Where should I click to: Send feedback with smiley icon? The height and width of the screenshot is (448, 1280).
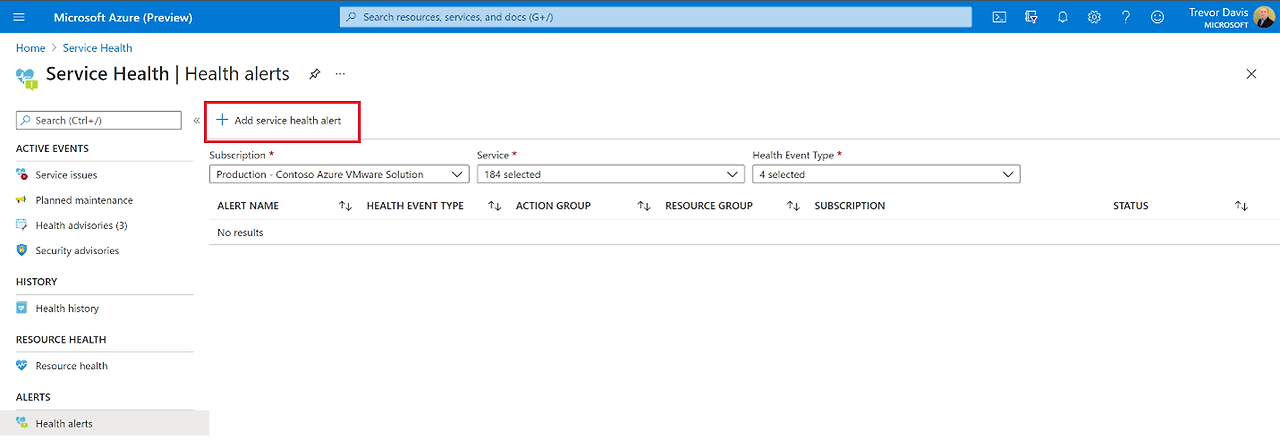(1158, 17)
